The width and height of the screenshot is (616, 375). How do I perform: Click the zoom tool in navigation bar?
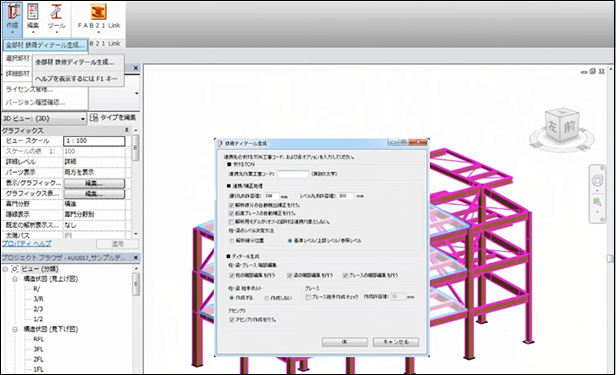(597, 202)
